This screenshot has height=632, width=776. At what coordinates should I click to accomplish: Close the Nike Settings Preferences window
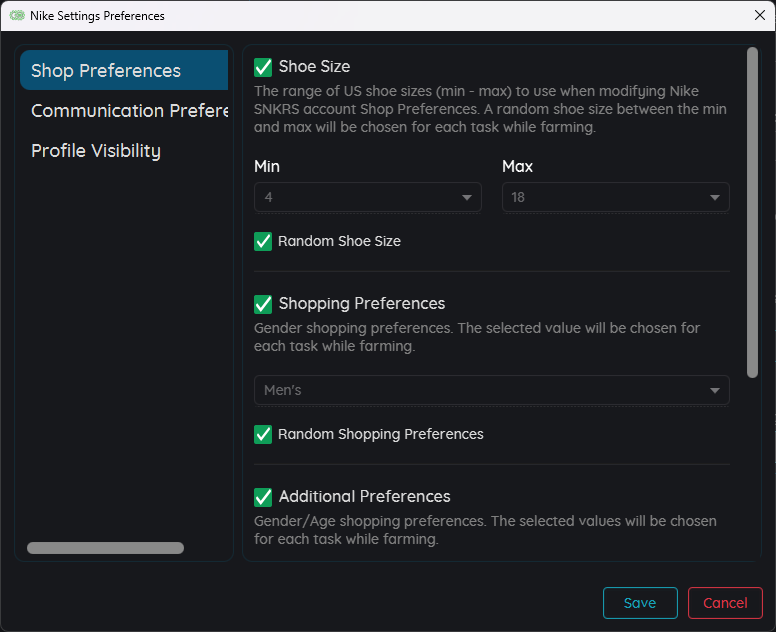tap(759, 16)
